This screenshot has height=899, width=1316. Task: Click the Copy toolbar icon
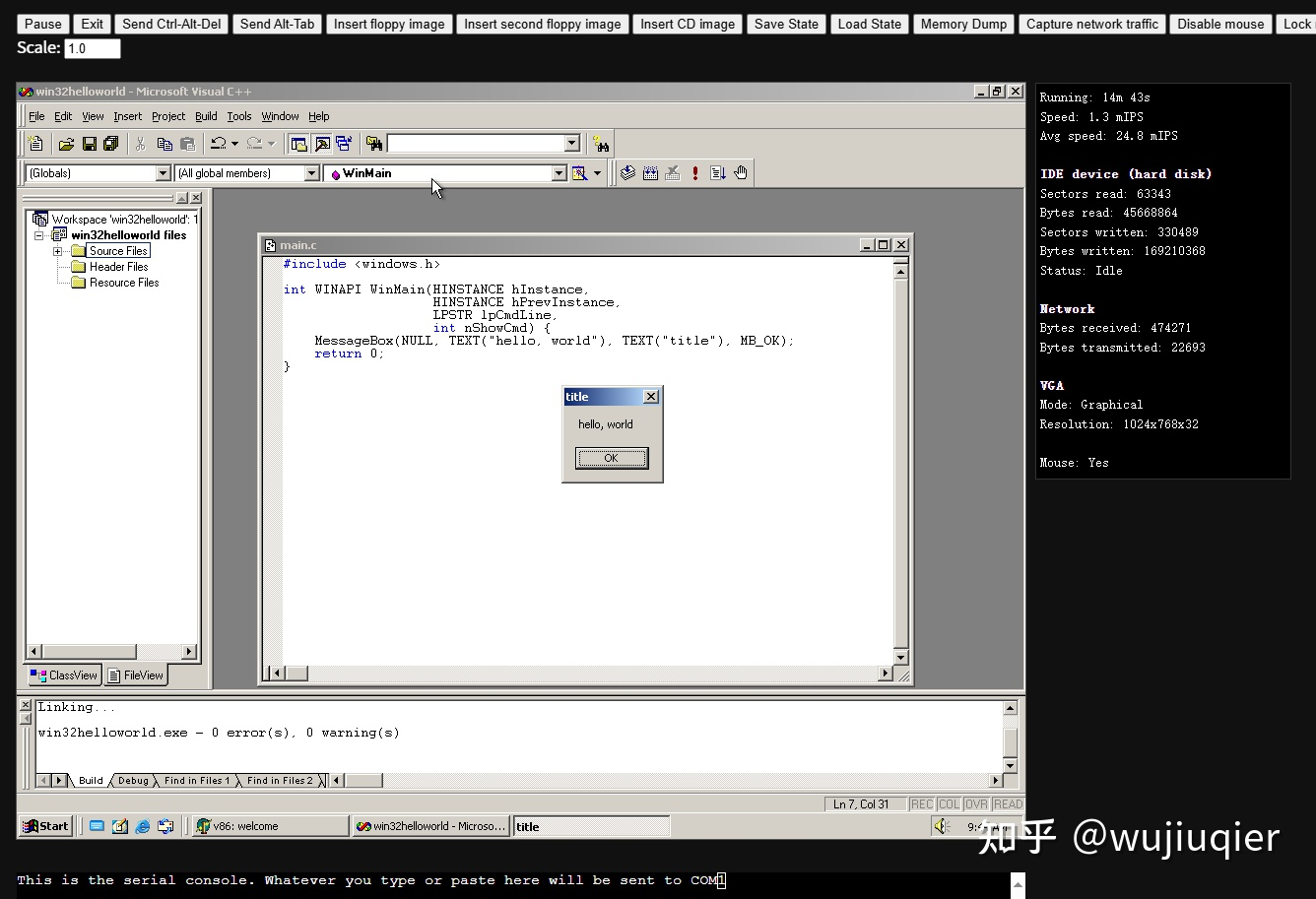(164, 144)
